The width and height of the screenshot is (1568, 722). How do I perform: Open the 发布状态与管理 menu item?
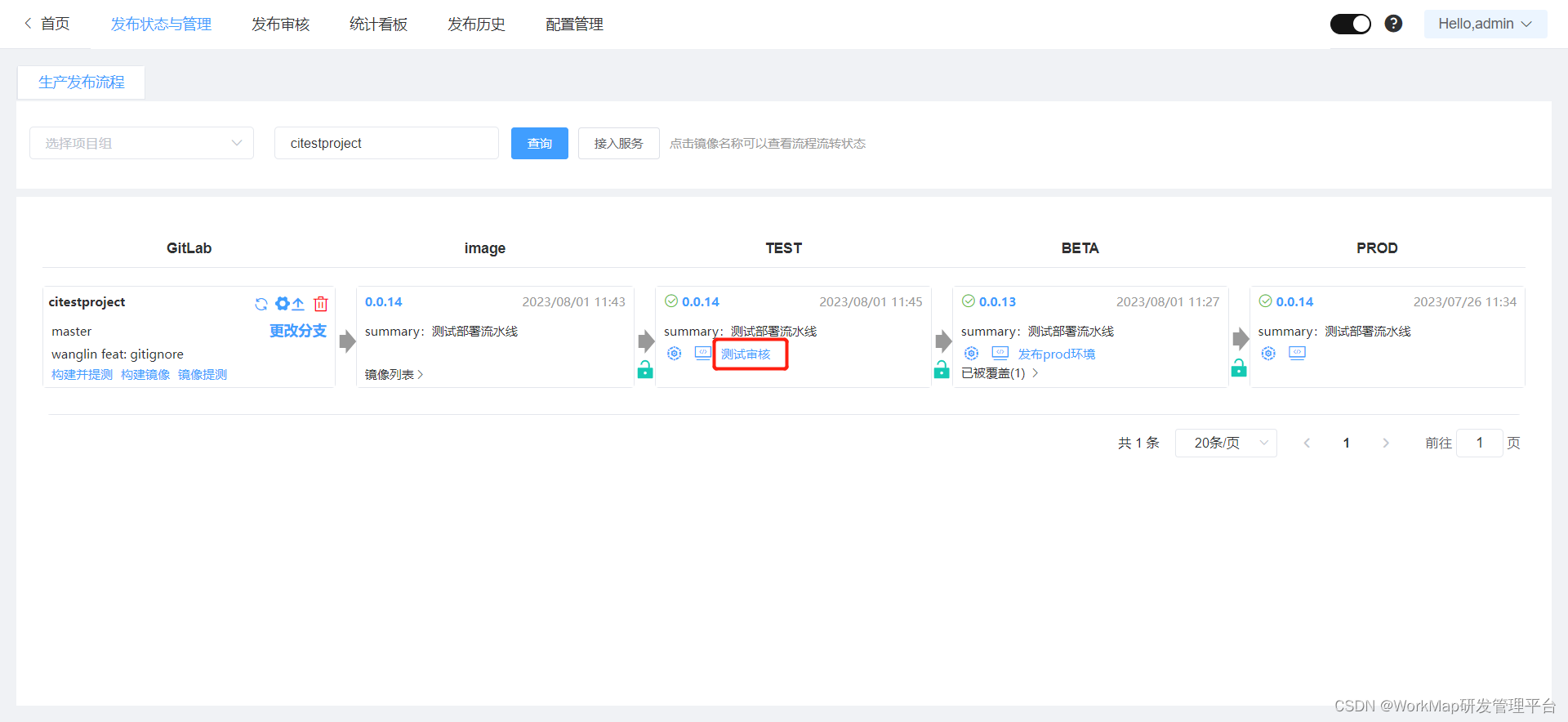(x=161, y=25)
